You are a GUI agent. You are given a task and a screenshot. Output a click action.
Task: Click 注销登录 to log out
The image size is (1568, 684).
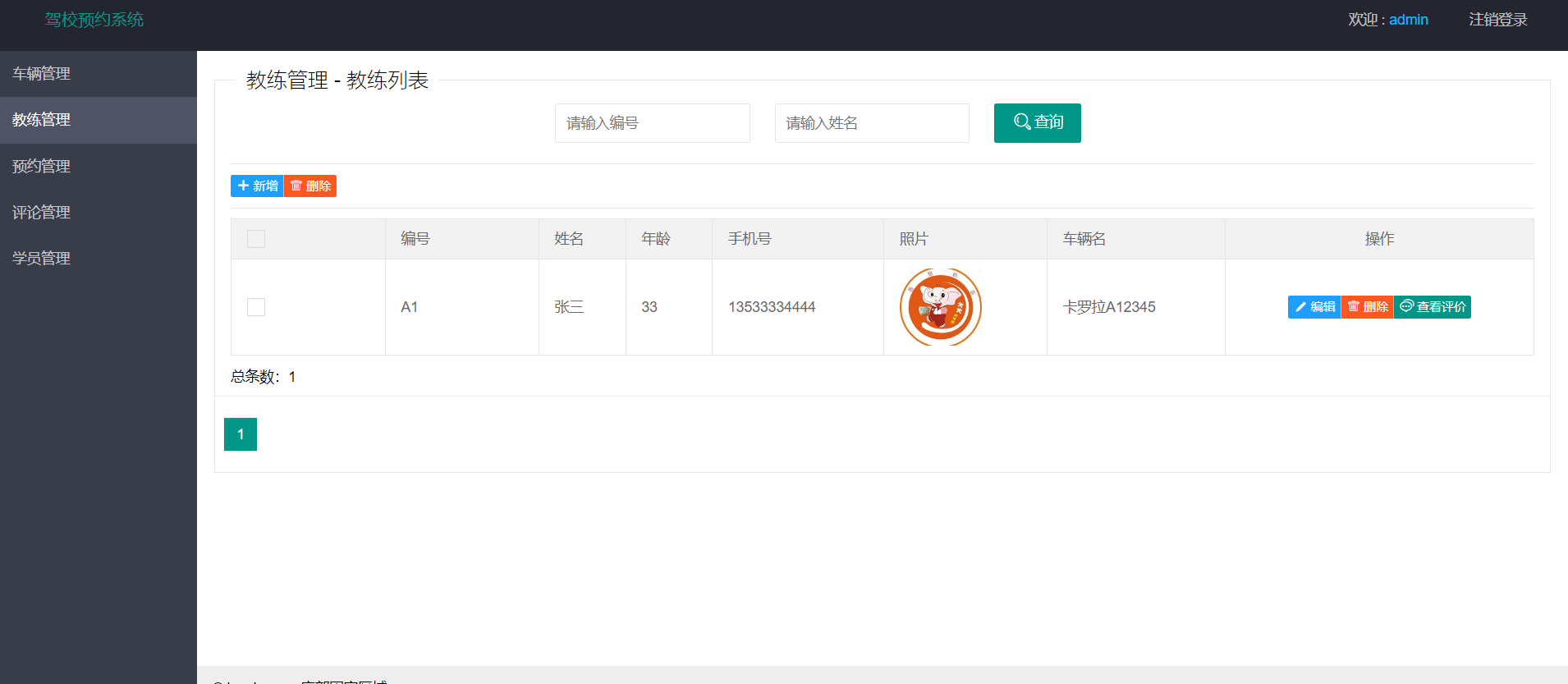click(1498, 20)
